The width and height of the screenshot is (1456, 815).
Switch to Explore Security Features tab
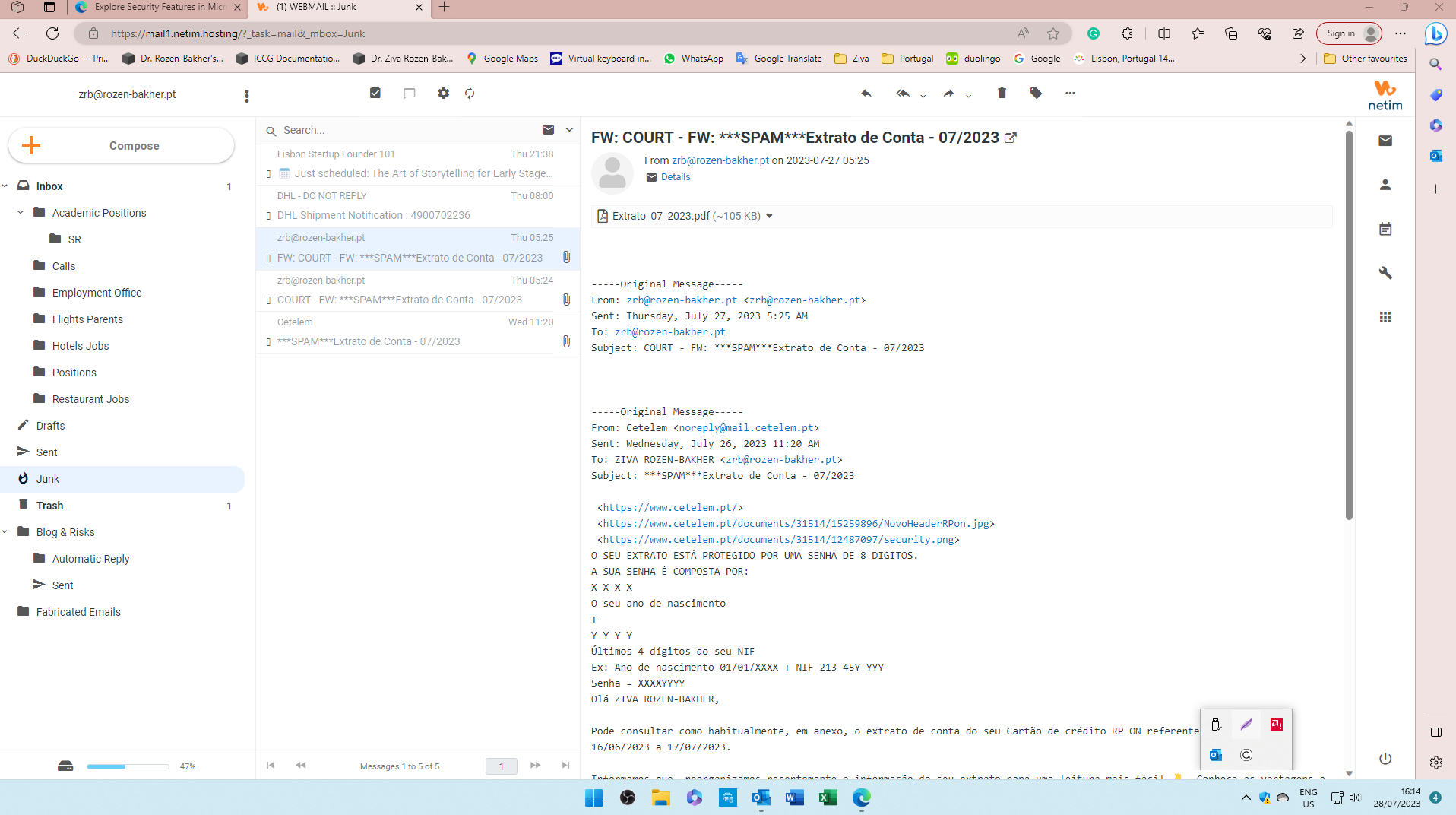158,8
